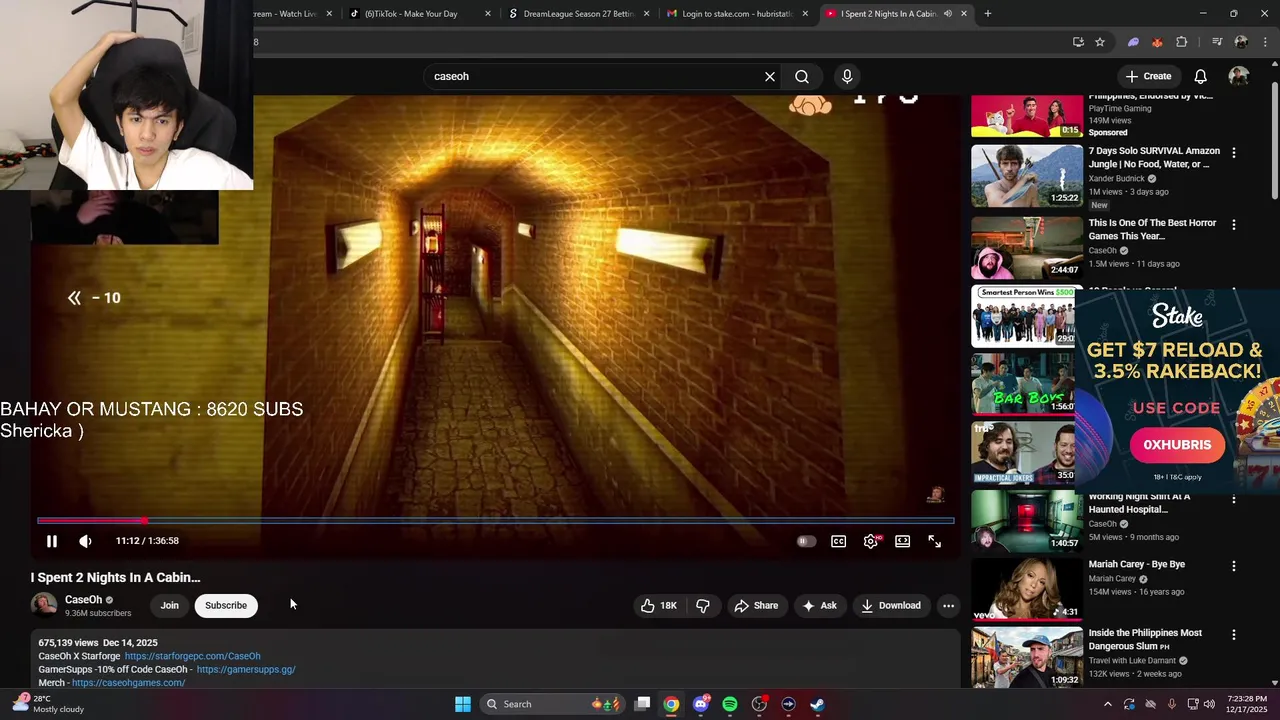Open a new browser tab

point(988,14)
